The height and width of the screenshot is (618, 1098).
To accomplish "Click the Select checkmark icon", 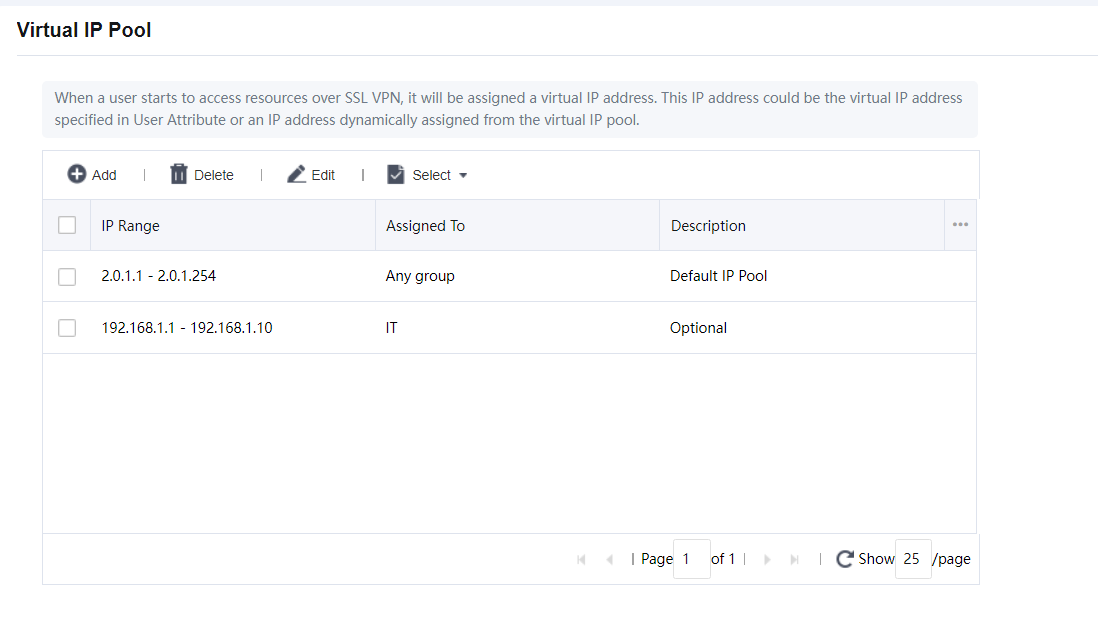I will click(x=396, y=174).
